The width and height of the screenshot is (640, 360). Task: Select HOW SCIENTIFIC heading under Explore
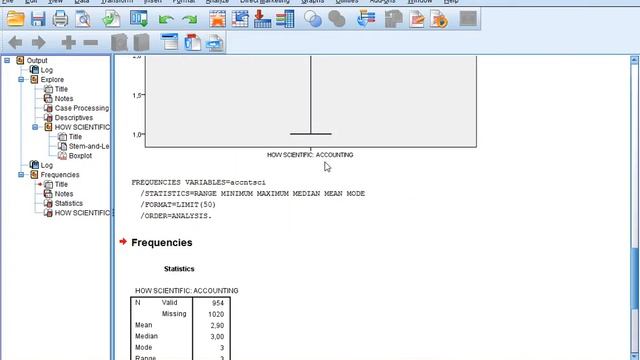[x=82, y=127]
